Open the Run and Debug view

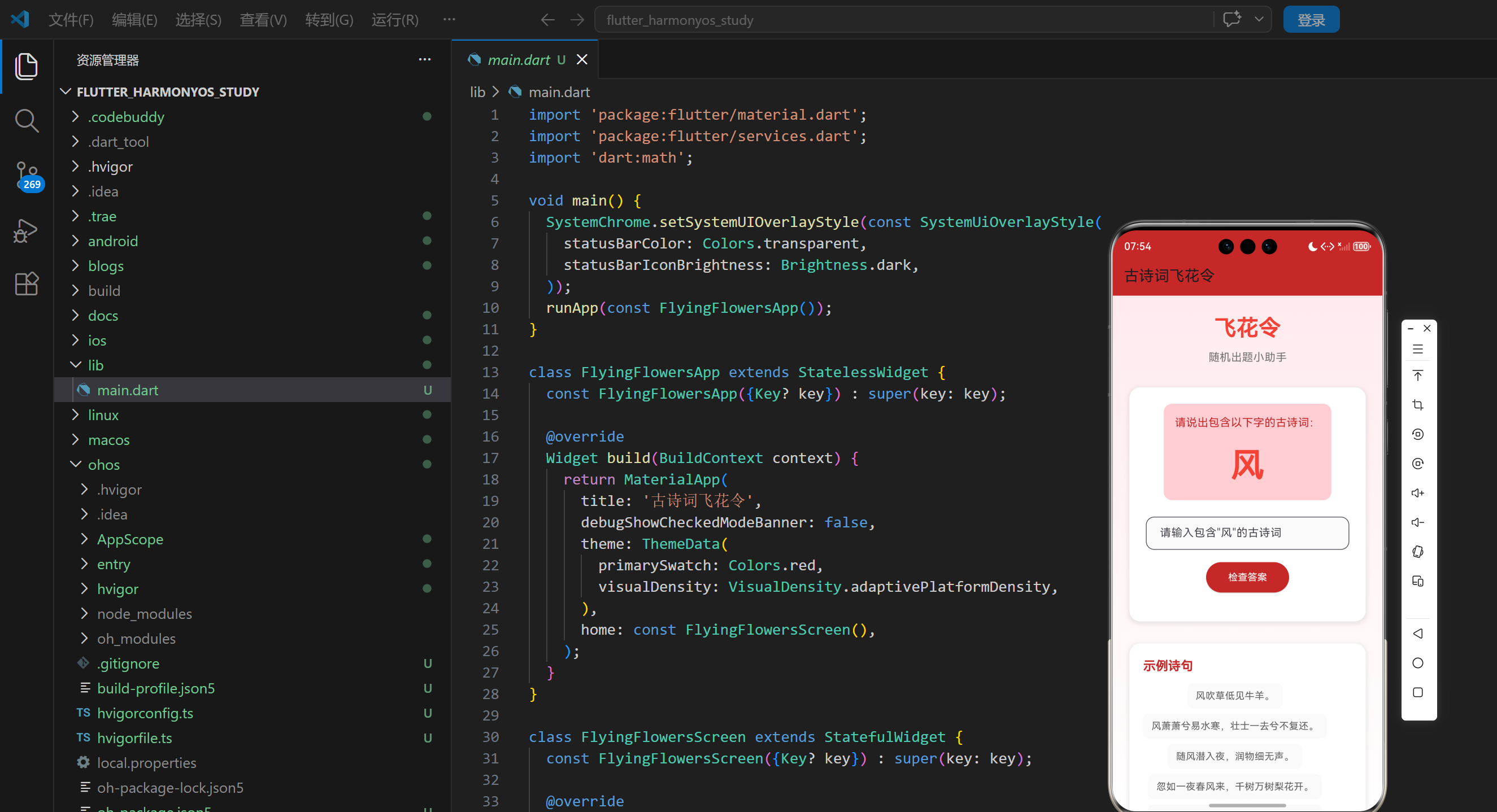26,230
